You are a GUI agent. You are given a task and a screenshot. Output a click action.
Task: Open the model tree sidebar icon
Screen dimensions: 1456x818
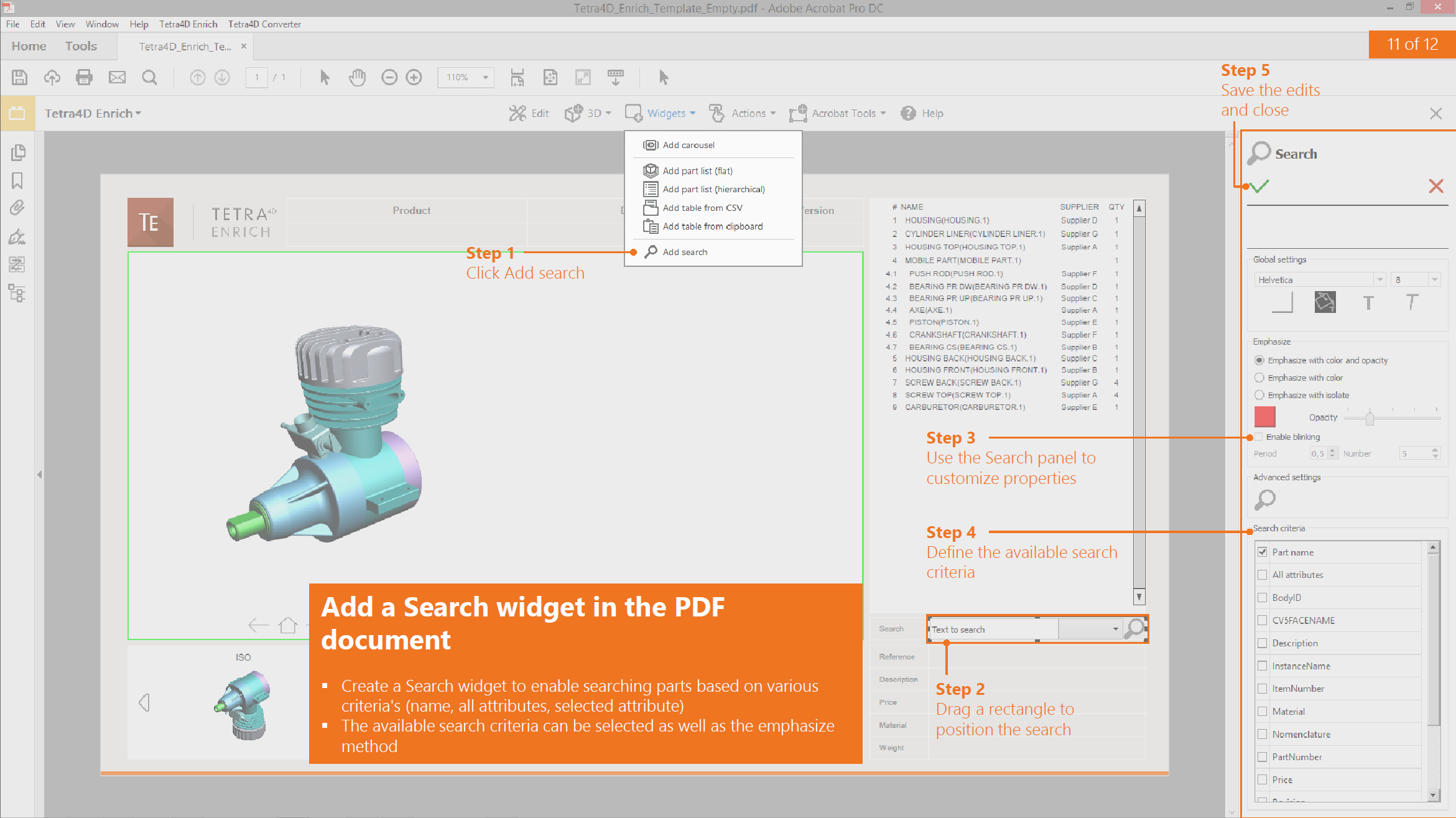click(x=17, y=293)
